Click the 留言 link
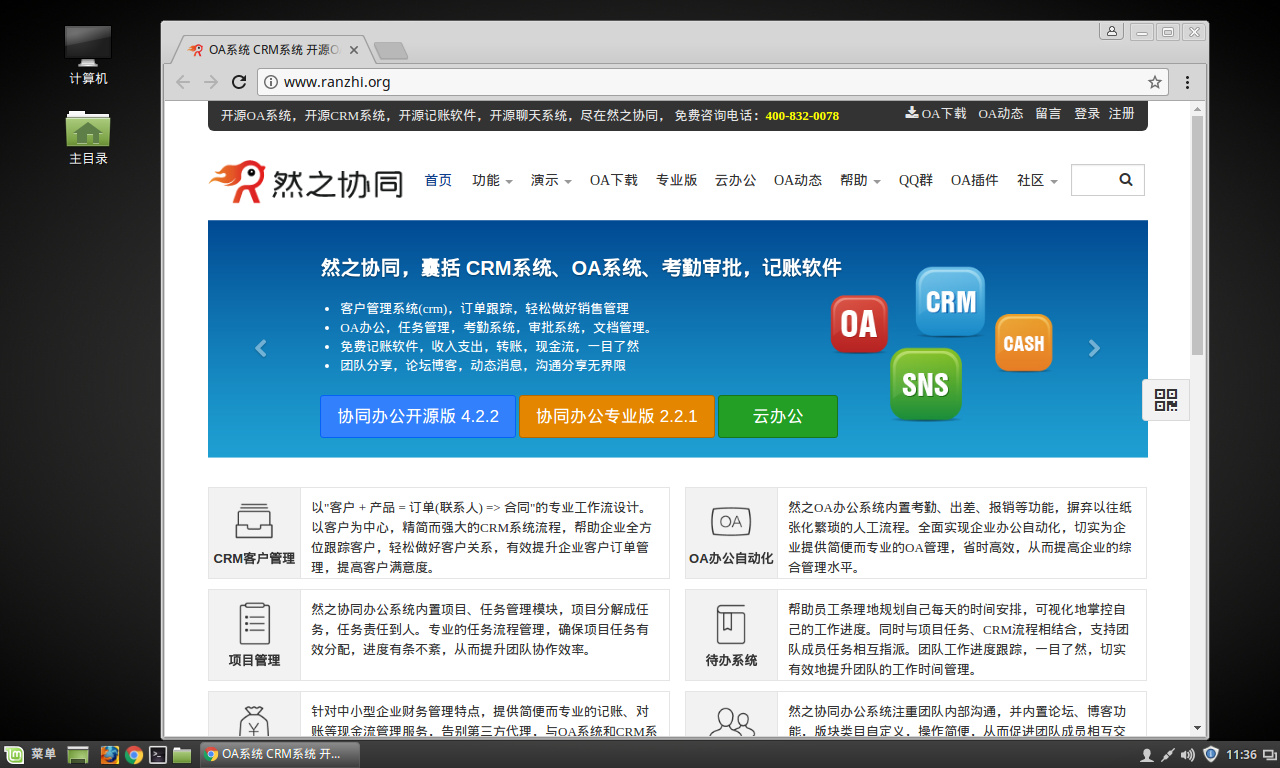 (1048, 114)
